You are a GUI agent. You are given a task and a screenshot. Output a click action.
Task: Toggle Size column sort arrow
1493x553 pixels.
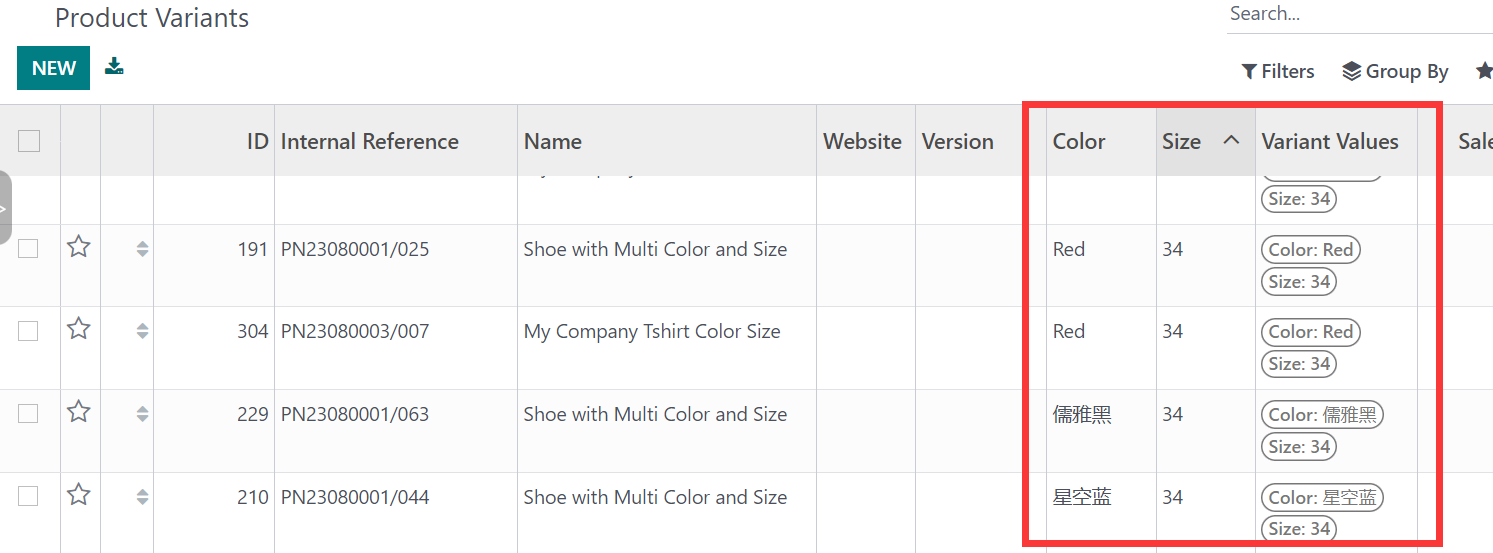pyautogui.click(x=1231, y=141)
